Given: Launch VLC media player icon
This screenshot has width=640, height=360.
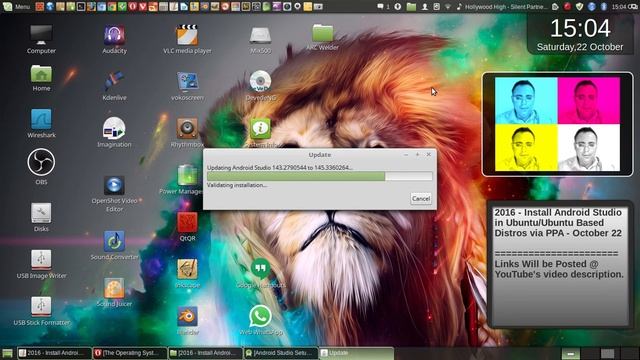Looking at the screenshot, I should (187, 39).
